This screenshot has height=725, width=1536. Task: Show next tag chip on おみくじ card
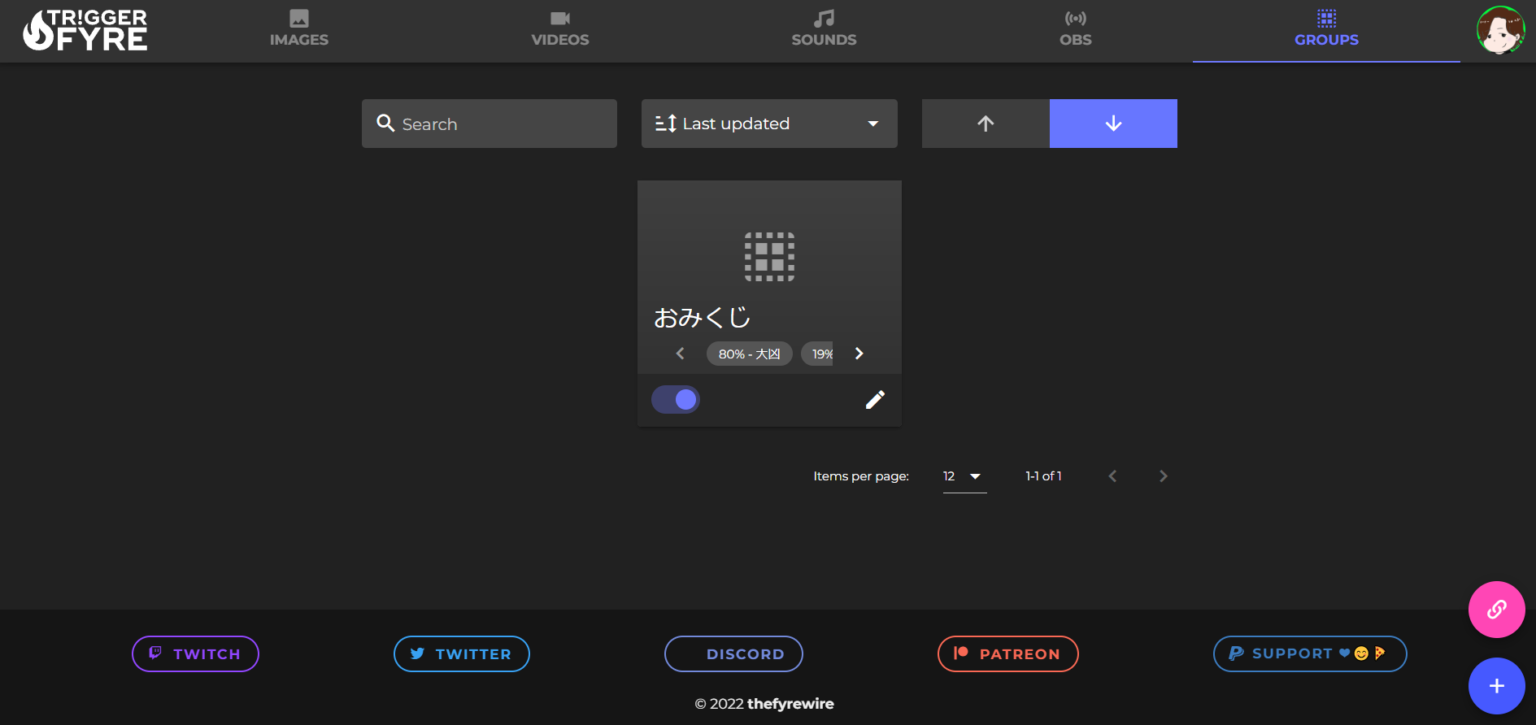point(858,353)
